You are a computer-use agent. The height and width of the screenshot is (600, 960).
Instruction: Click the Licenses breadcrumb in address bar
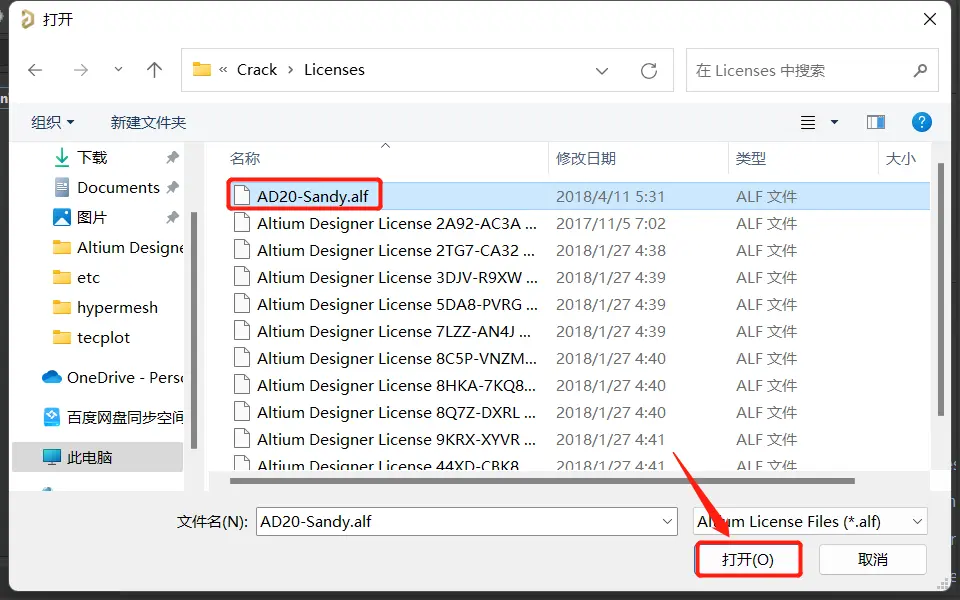point(334,70)
